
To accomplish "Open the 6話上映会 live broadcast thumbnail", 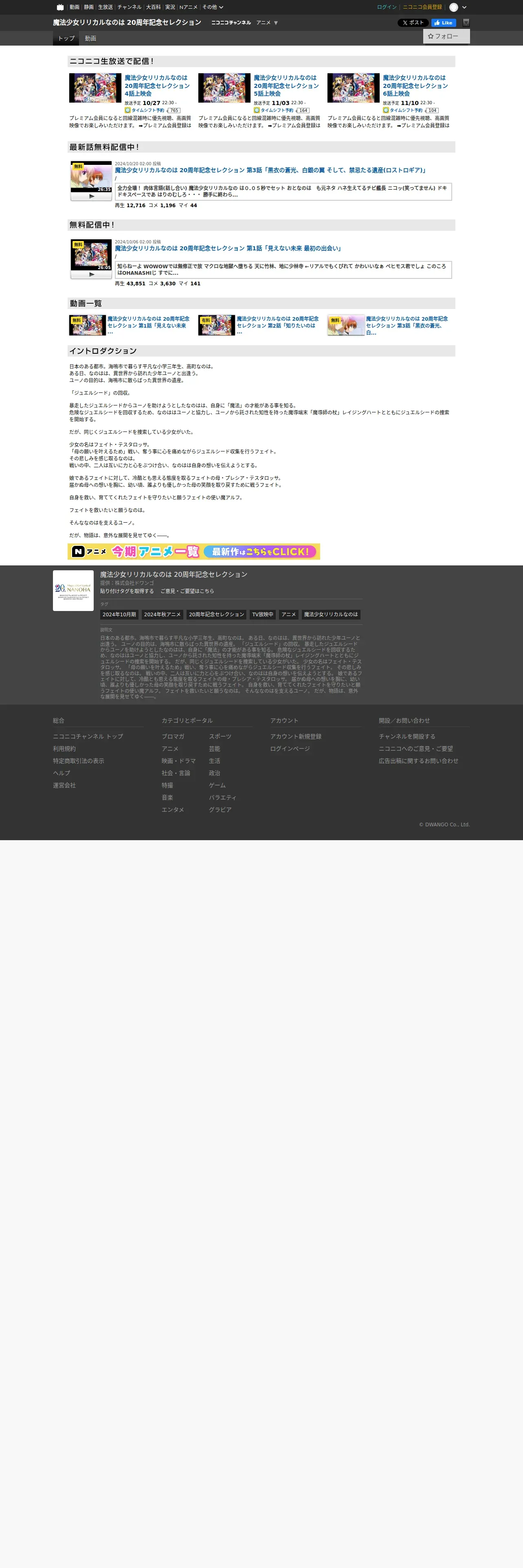I will pyautogui.click(x=353, y=88).
